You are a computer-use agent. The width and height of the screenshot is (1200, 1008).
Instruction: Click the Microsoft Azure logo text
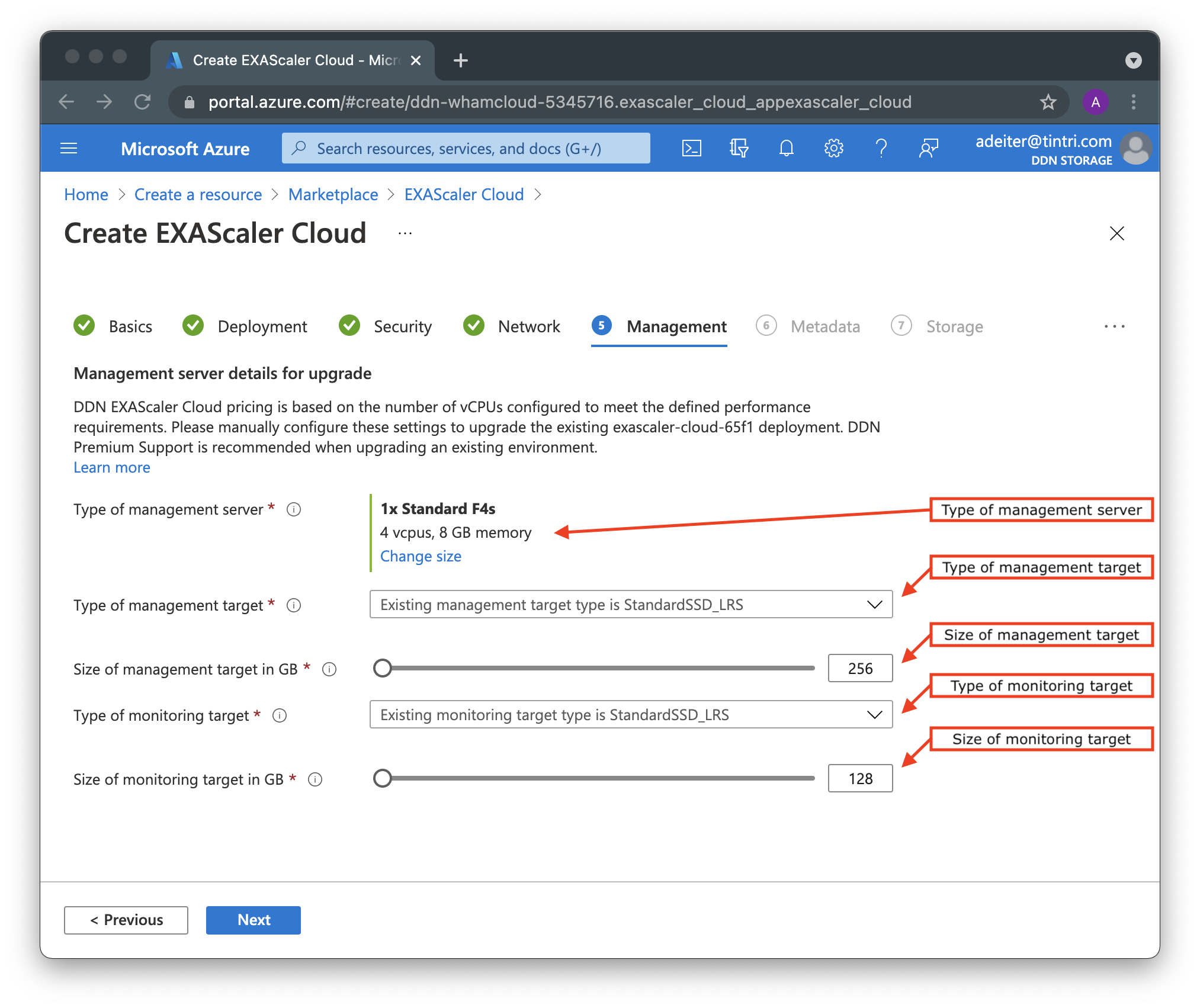tap(185, 149)
